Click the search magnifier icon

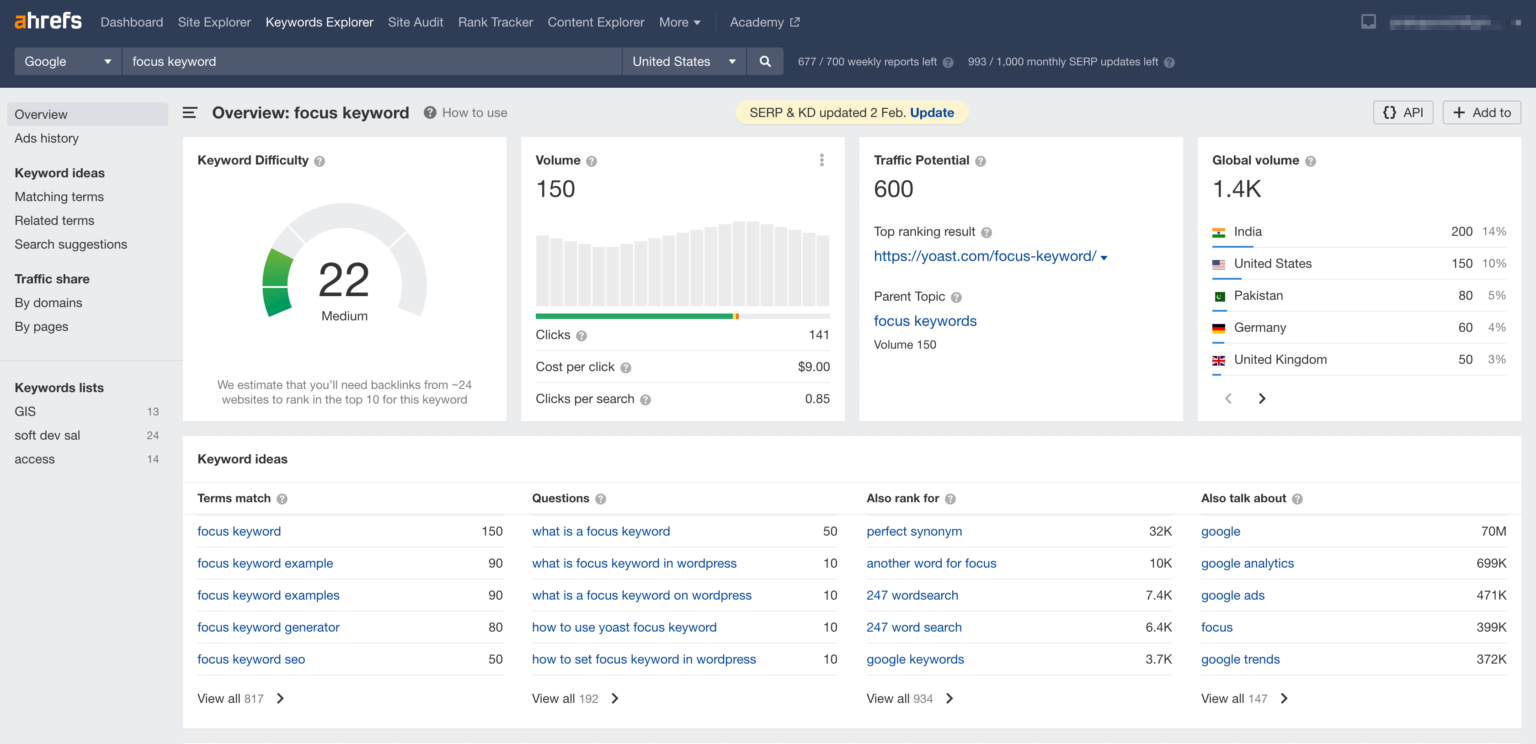(764, 61)
